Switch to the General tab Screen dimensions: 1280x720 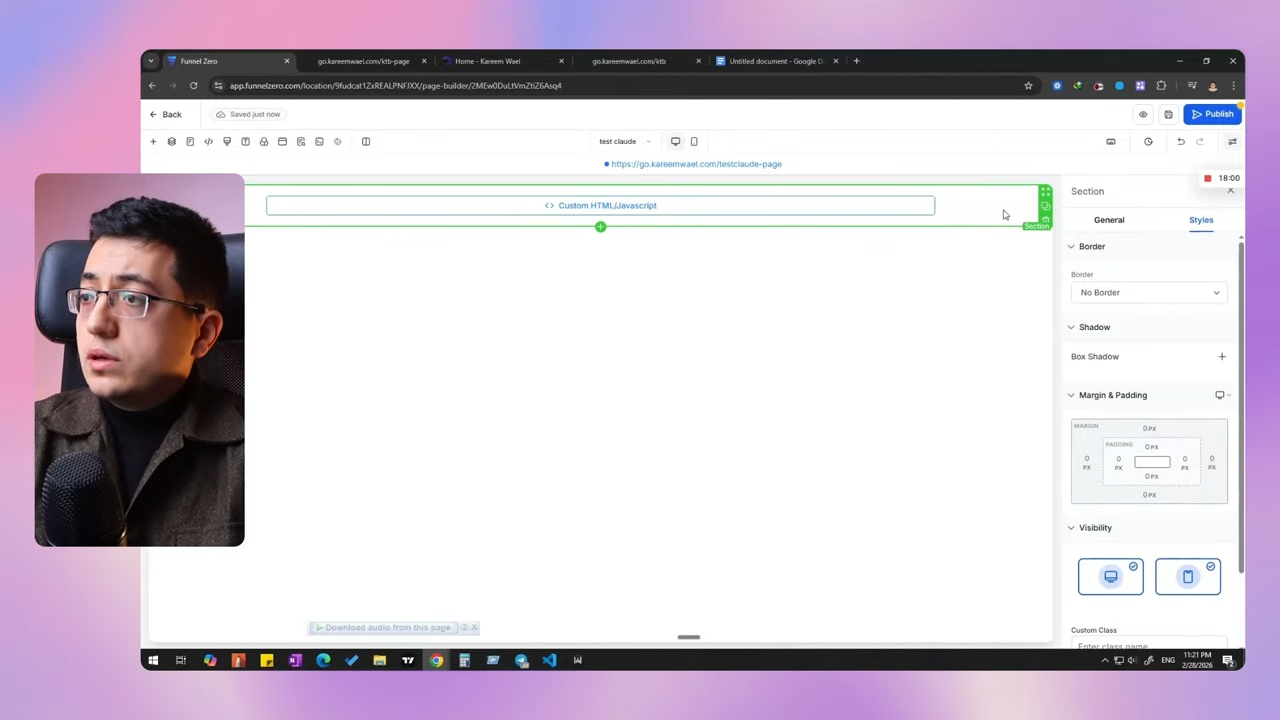1108,220
